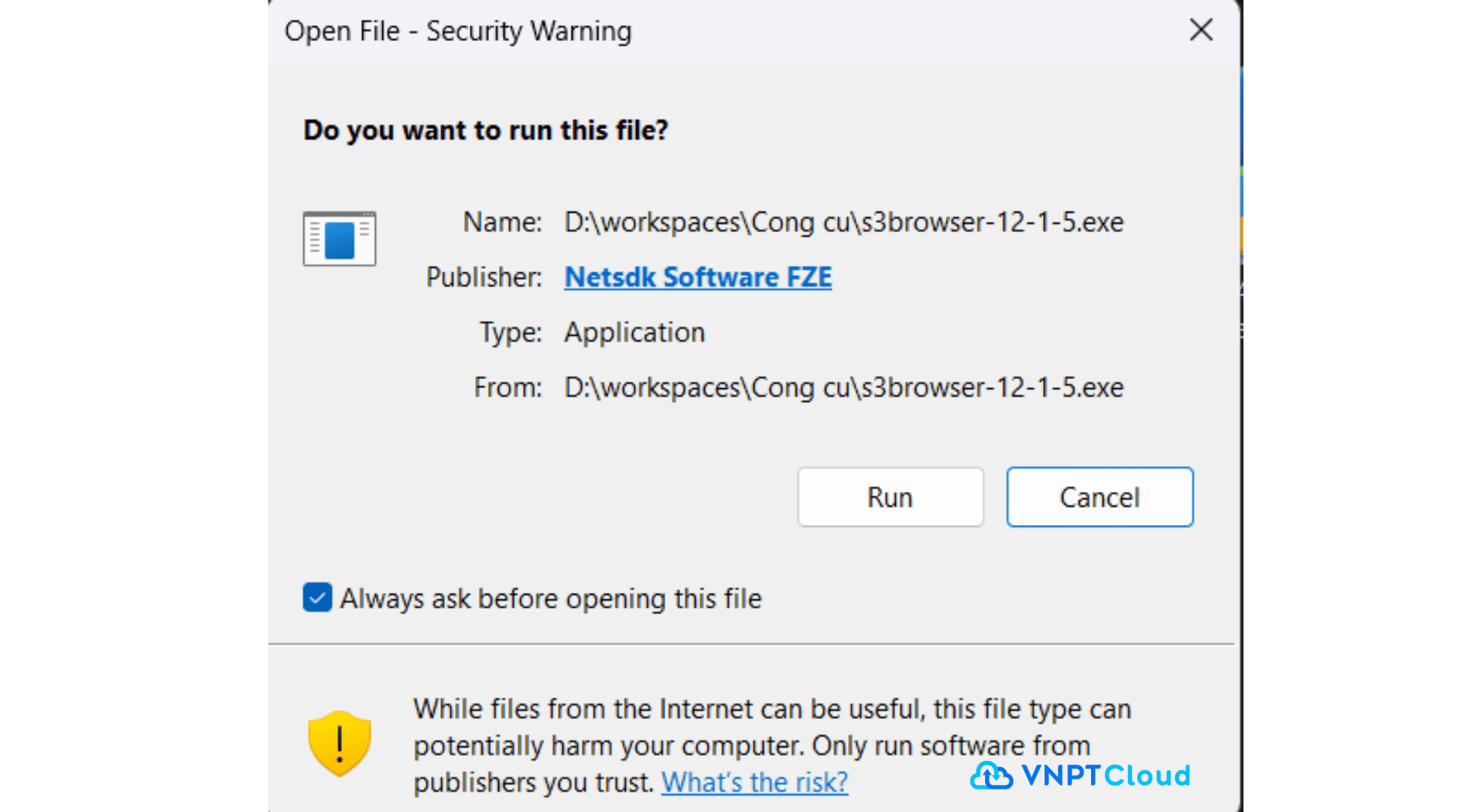Click the Open File - Security Warning title
Screen dimensions: 1467x812
458,31
